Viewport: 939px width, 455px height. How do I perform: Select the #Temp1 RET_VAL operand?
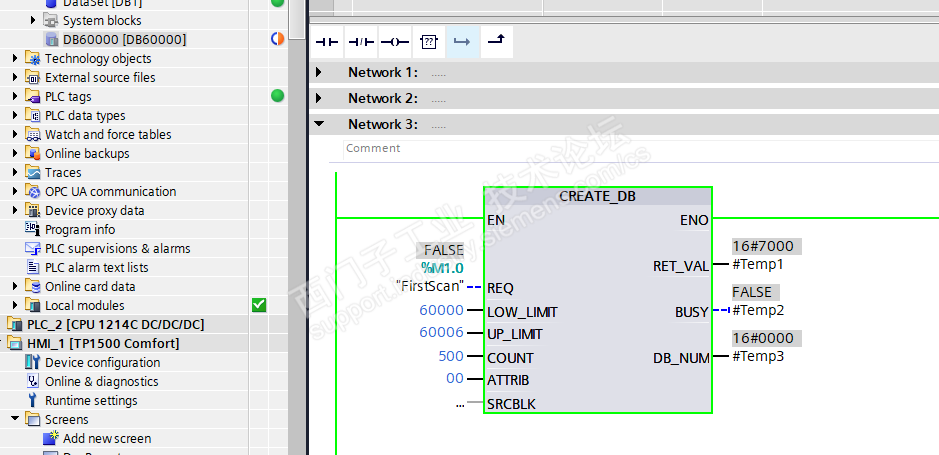coord(758,264)
